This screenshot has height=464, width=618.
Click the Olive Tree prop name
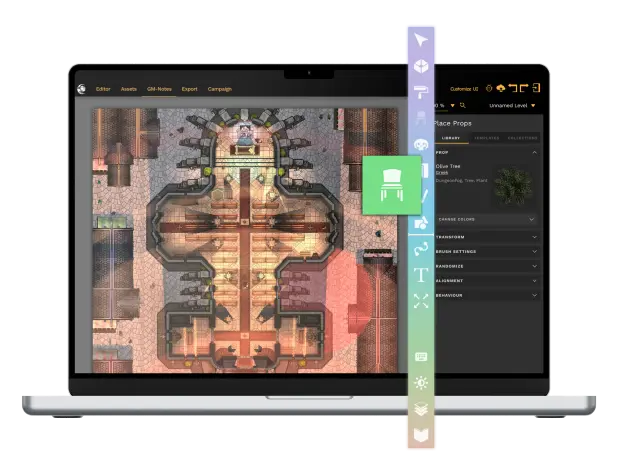[x=448, y=166]
